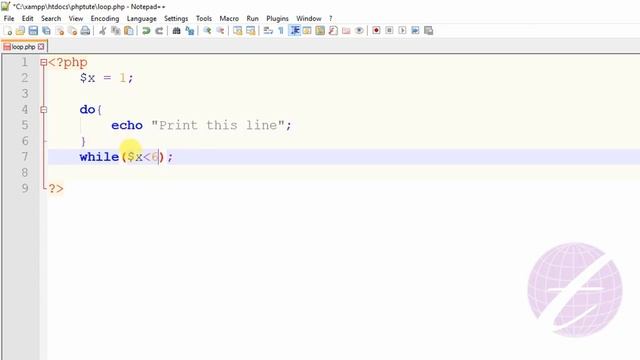Click line number 2 in the margin
Viewport: 640px width, 360px height.
(x=25, y=78)
